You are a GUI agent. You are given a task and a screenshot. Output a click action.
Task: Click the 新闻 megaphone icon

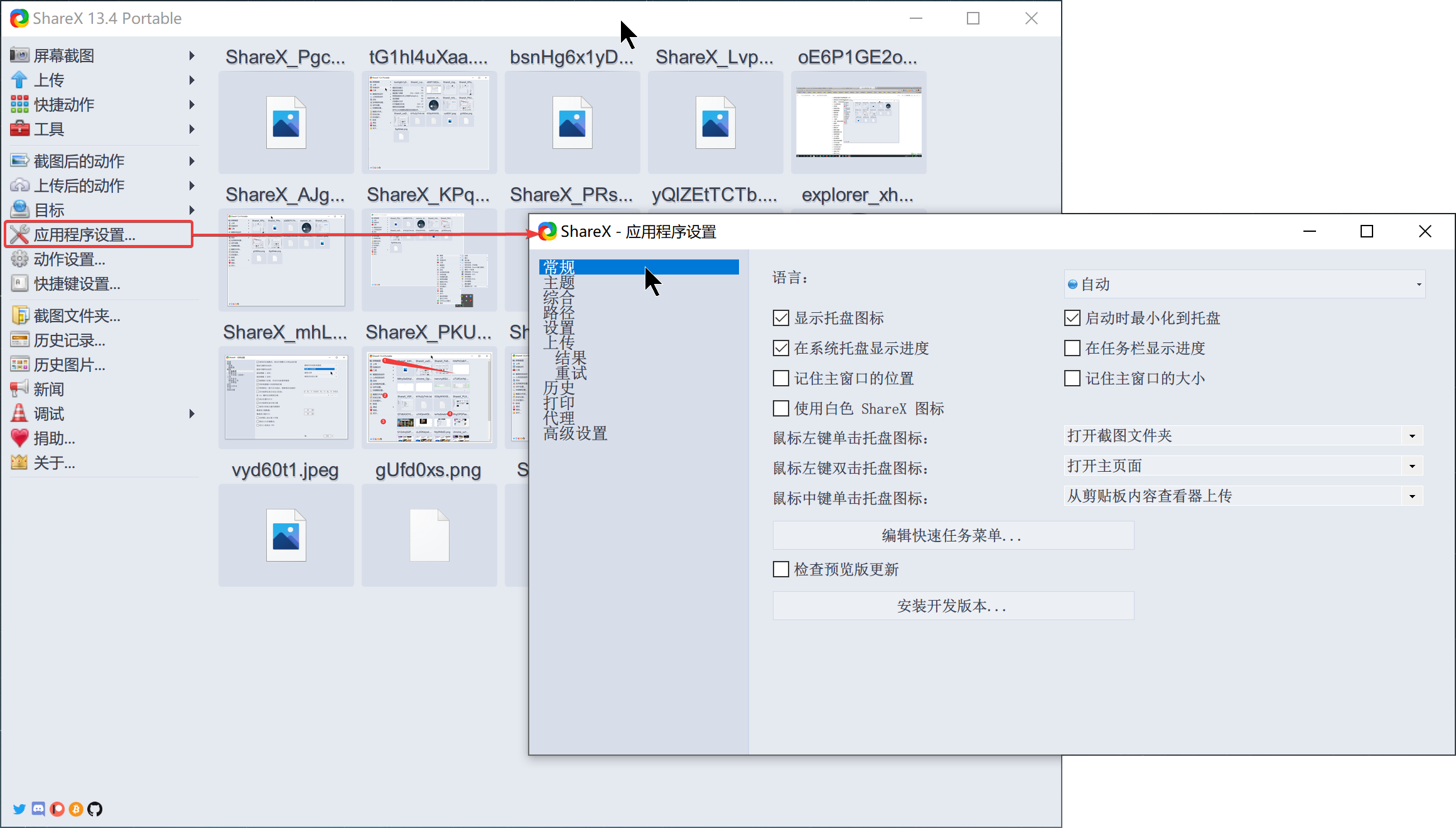click(19, 389)
